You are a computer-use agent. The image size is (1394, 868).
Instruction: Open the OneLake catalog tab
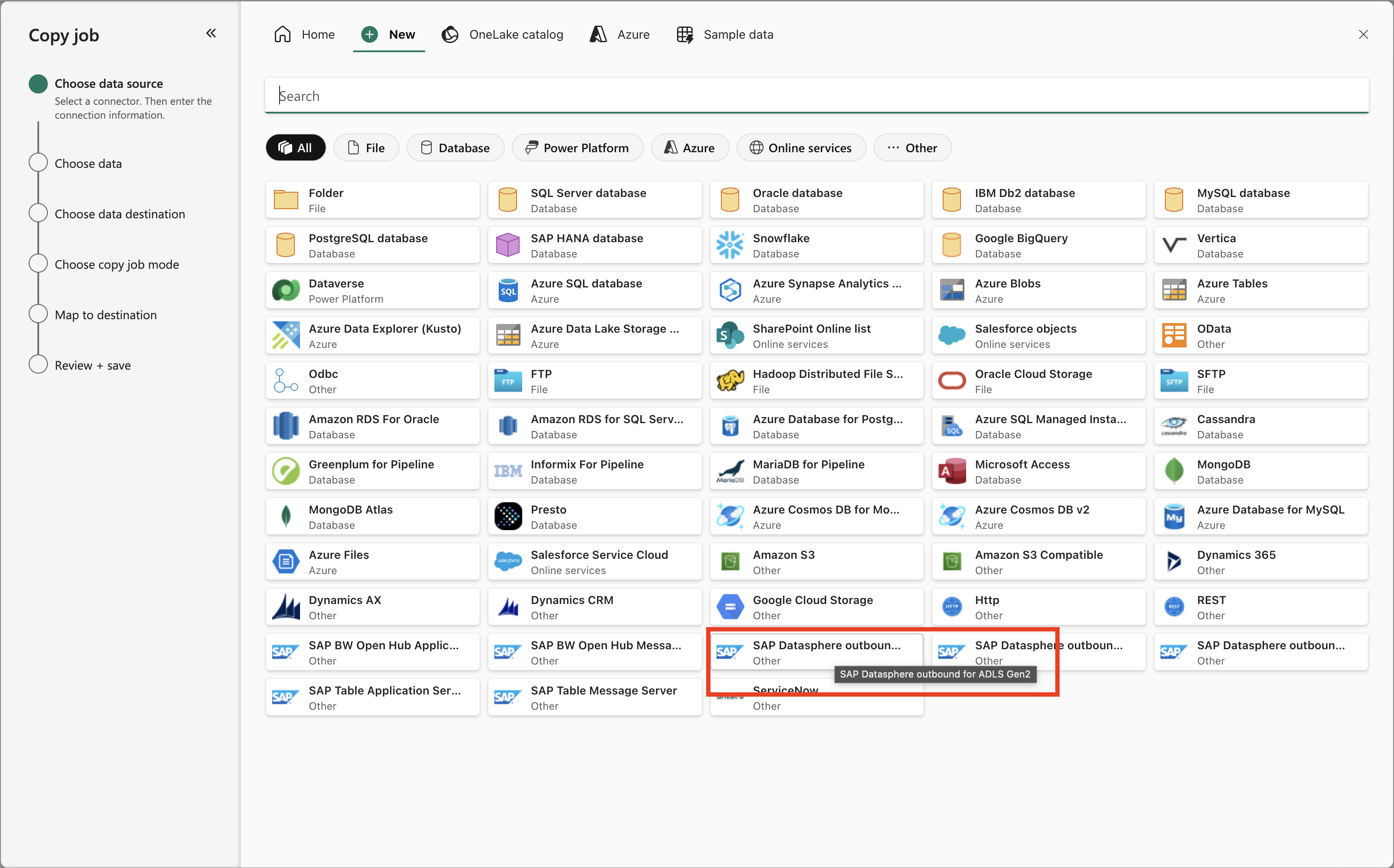point(502,34)
